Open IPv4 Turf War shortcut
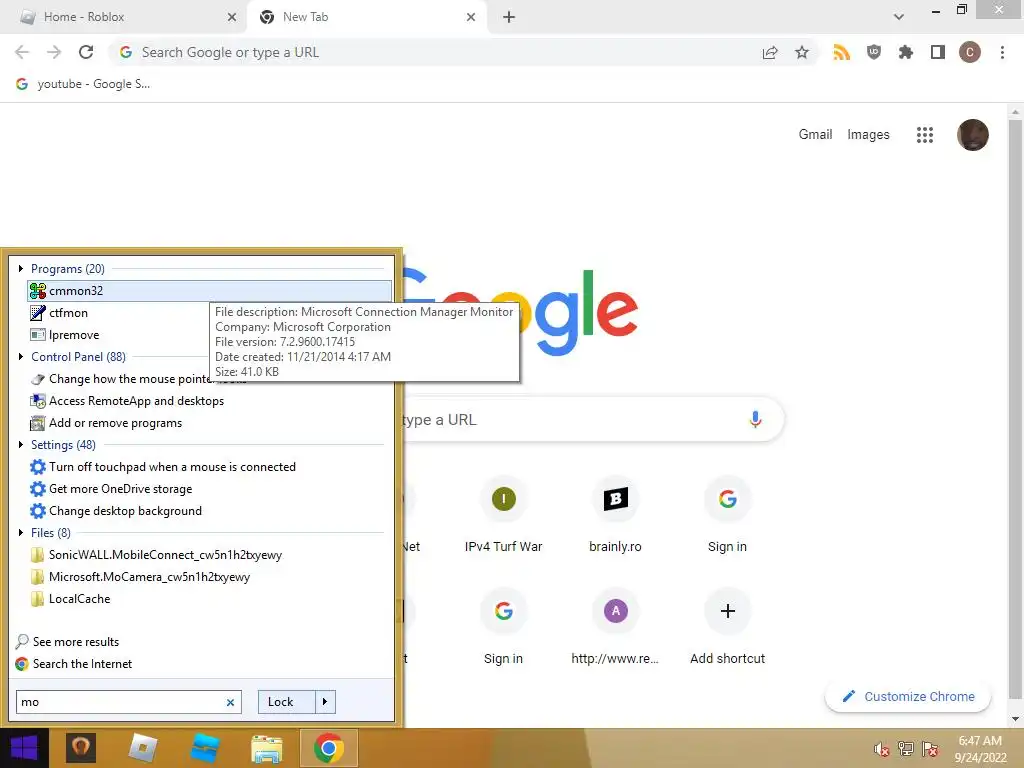Image resolution: width=1024 pixels, height=768 pixels. (504, 516)
